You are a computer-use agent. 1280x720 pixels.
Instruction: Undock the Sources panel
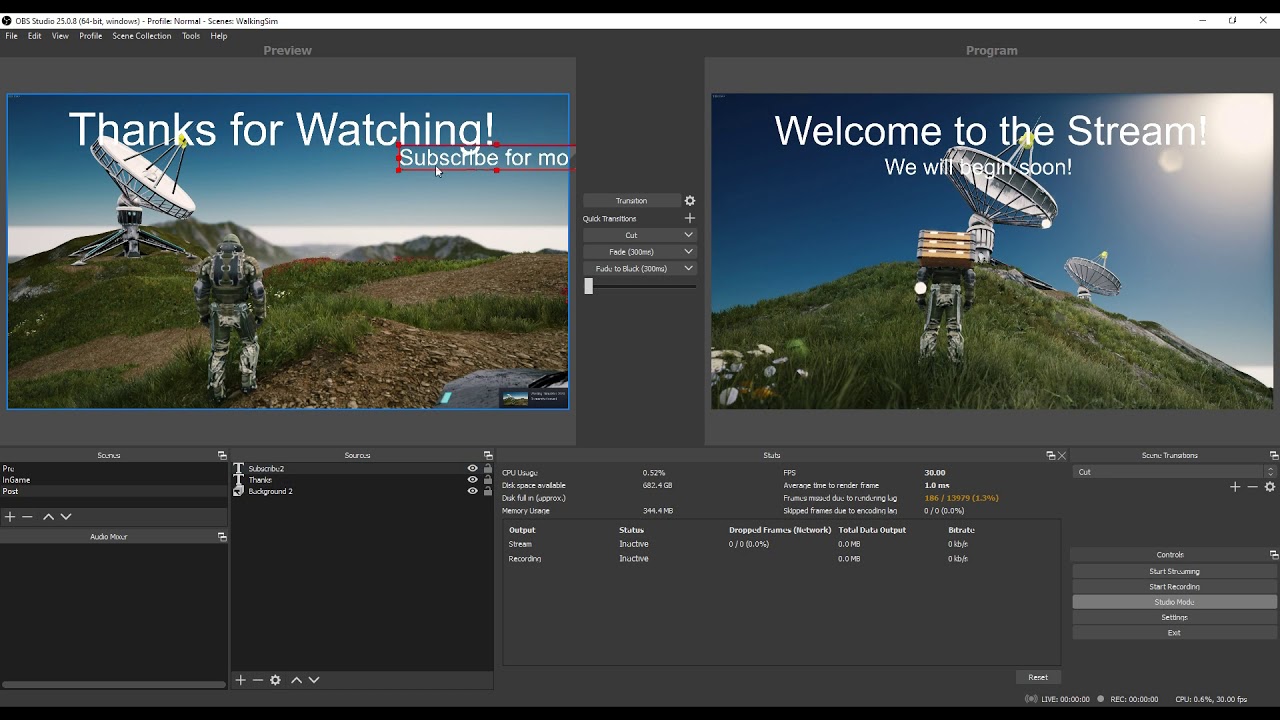tap(488, 455)
